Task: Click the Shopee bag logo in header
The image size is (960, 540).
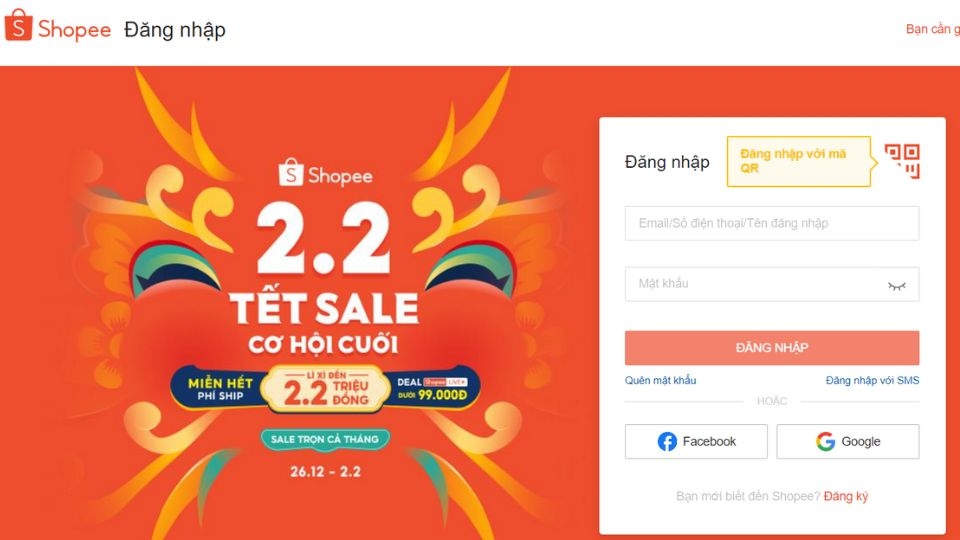Action: 19,28
